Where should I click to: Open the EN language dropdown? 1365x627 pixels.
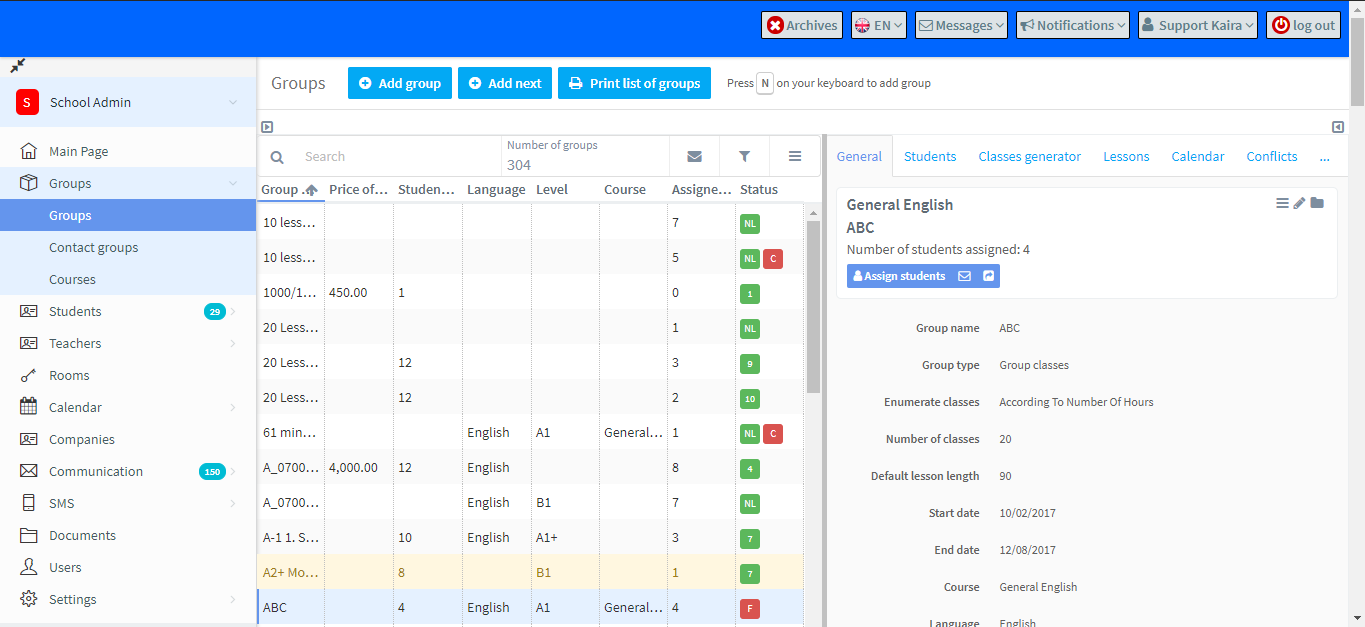(878, 25)
